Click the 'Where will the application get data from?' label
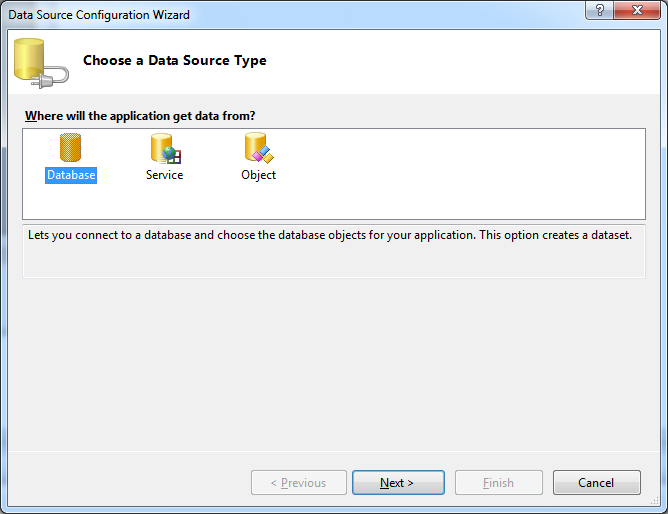This screenshot has height=514, width=668. click(x=140, y=116)
